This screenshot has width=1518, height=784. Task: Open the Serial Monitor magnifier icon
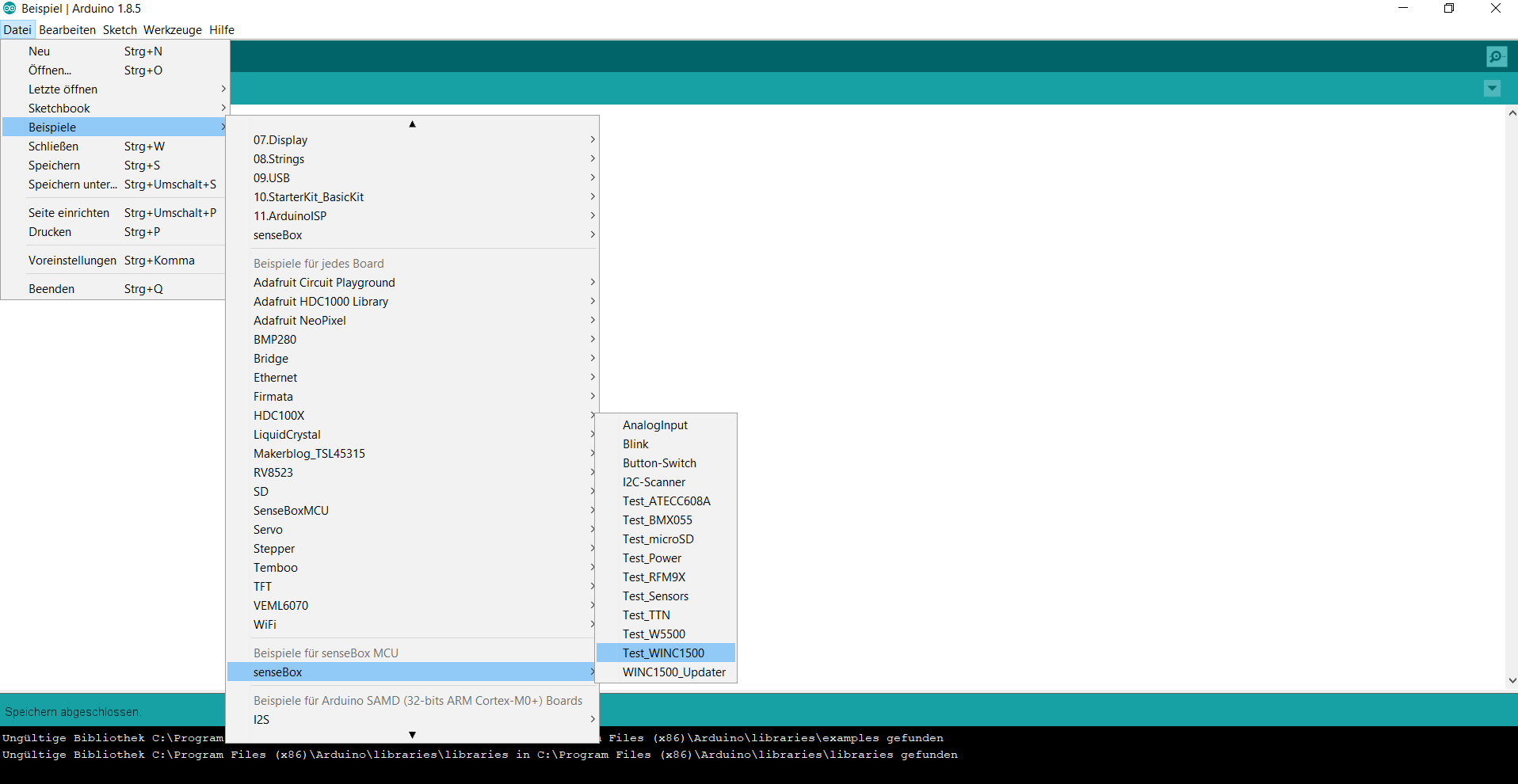[1497, 57]
